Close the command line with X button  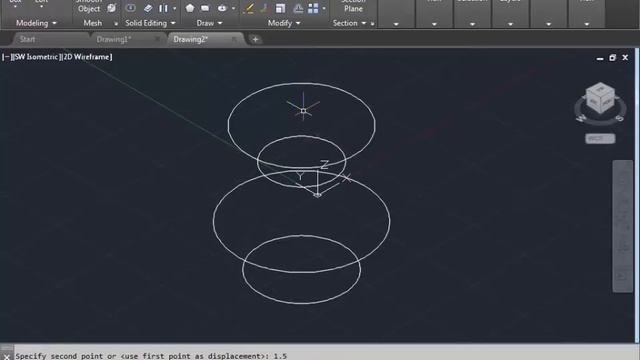pyautogui.click(x=7, y=356)
